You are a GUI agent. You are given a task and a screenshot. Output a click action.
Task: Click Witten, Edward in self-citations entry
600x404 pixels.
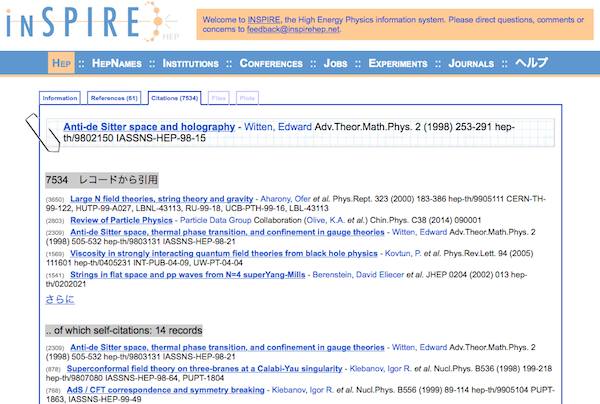(419, 347)
